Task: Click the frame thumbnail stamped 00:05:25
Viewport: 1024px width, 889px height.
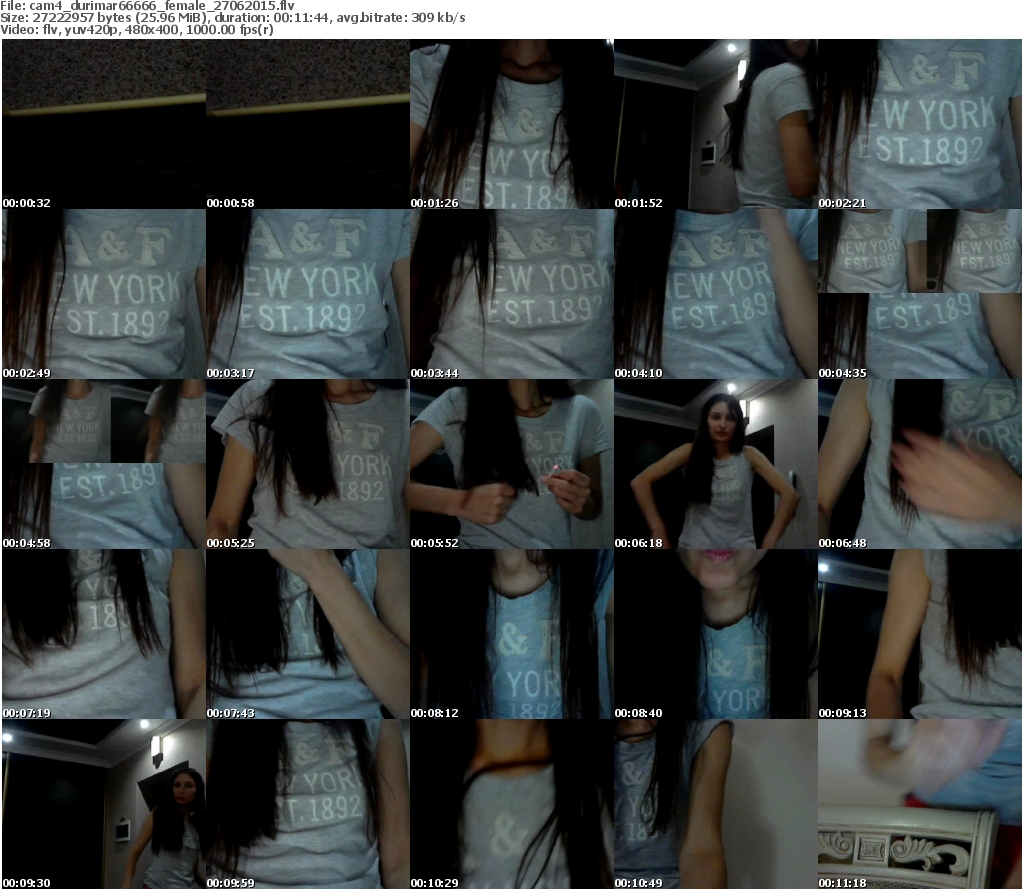Action: (x=308, y=464)
